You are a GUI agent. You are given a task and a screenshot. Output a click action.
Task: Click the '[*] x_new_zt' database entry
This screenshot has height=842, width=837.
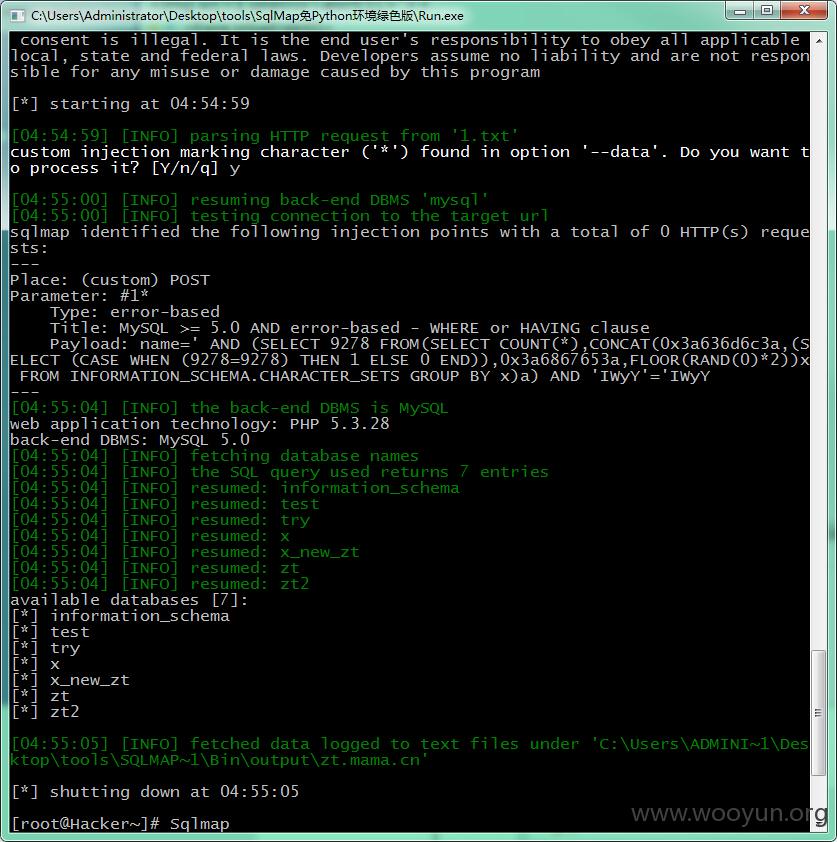click(70, 680)
